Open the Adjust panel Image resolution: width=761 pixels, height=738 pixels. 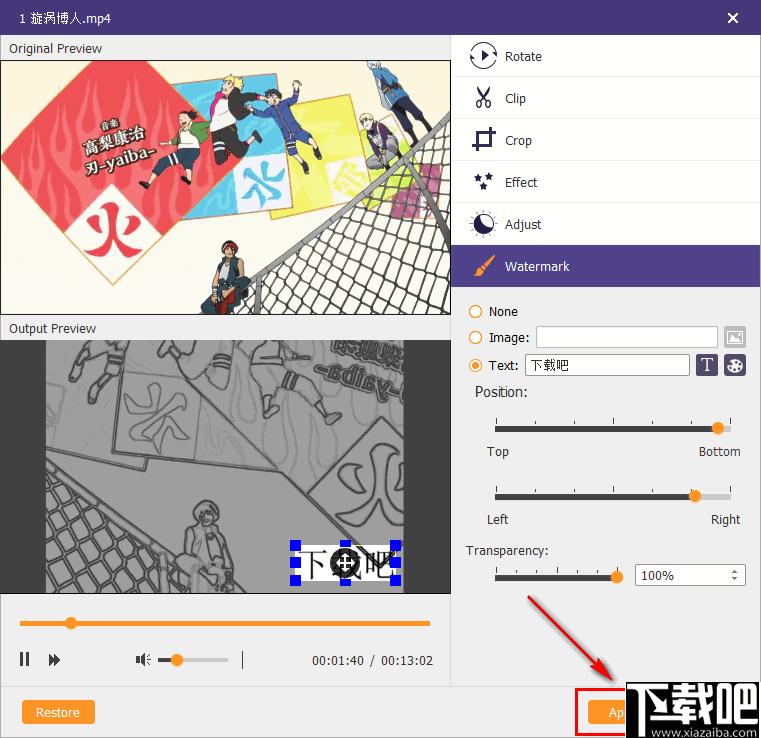[605, 224]
